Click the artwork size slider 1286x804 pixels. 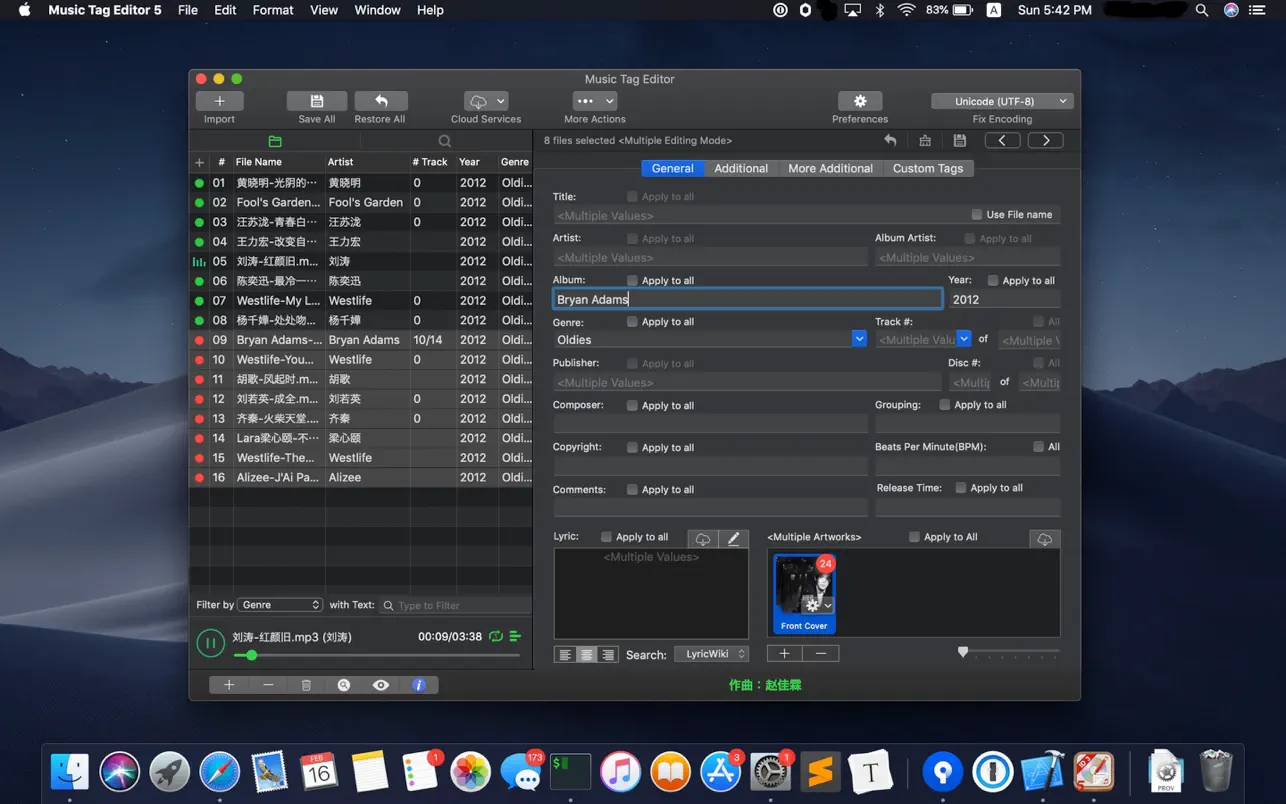[x=963, y=652]
